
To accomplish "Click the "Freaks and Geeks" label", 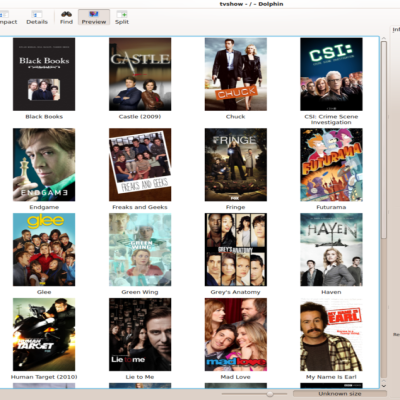I will pos(140,207).
